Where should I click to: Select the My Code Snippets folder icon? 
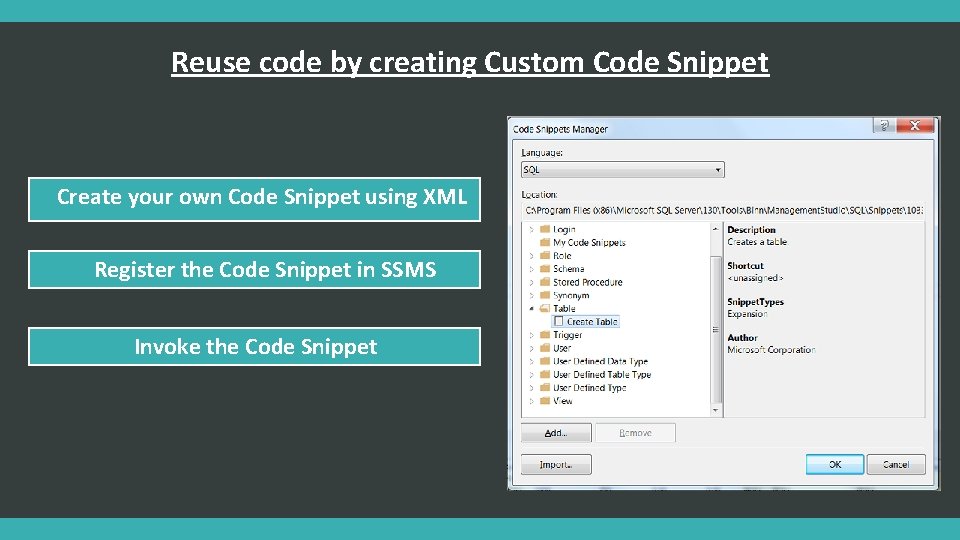pyautogui.click(x=544, y=242)
